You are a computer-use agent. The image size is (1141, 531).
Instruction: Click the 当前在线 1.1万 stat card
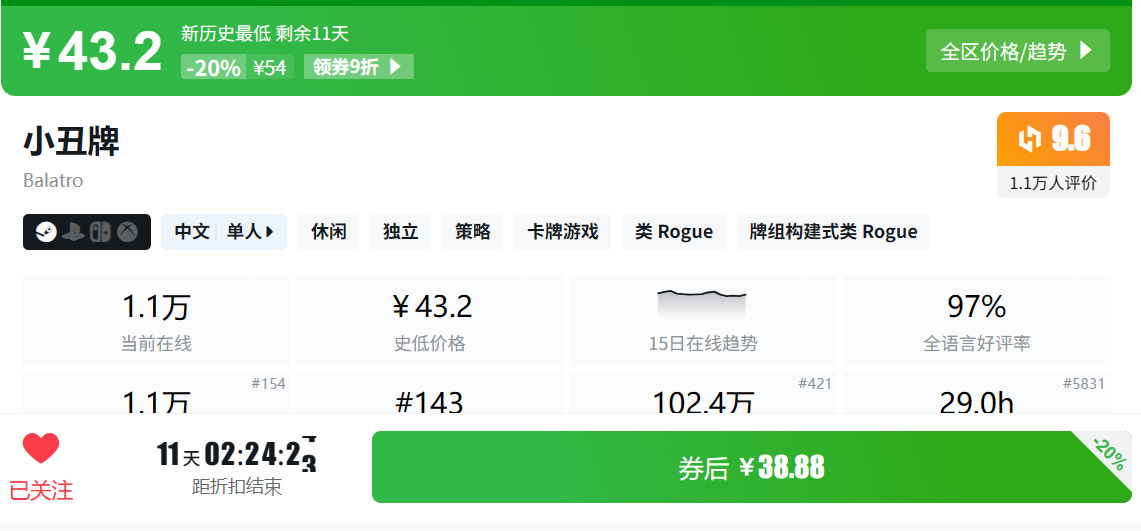tap(156, 321)
